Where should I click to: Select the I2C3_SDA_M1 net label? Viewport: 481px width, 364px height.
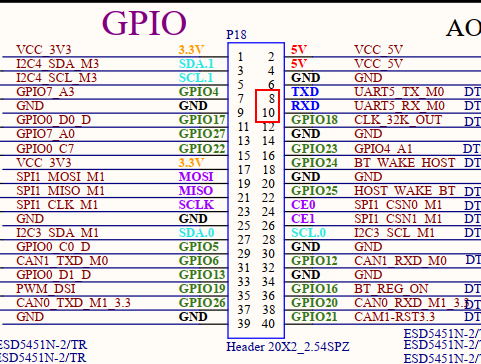click(x=58, y=232)
